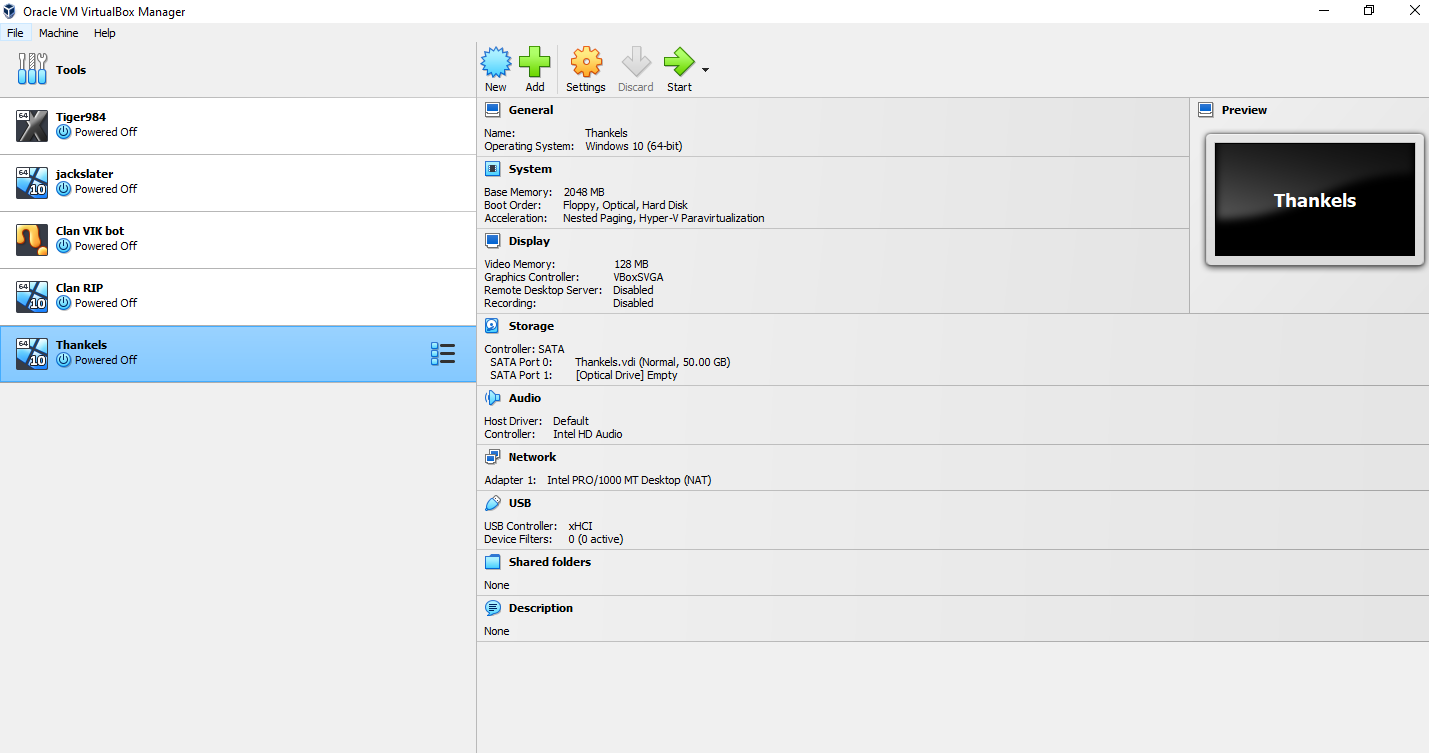Screen dimensions: 1429x753
Task: Click the General section monitor icon
Action: coord(492,110)
